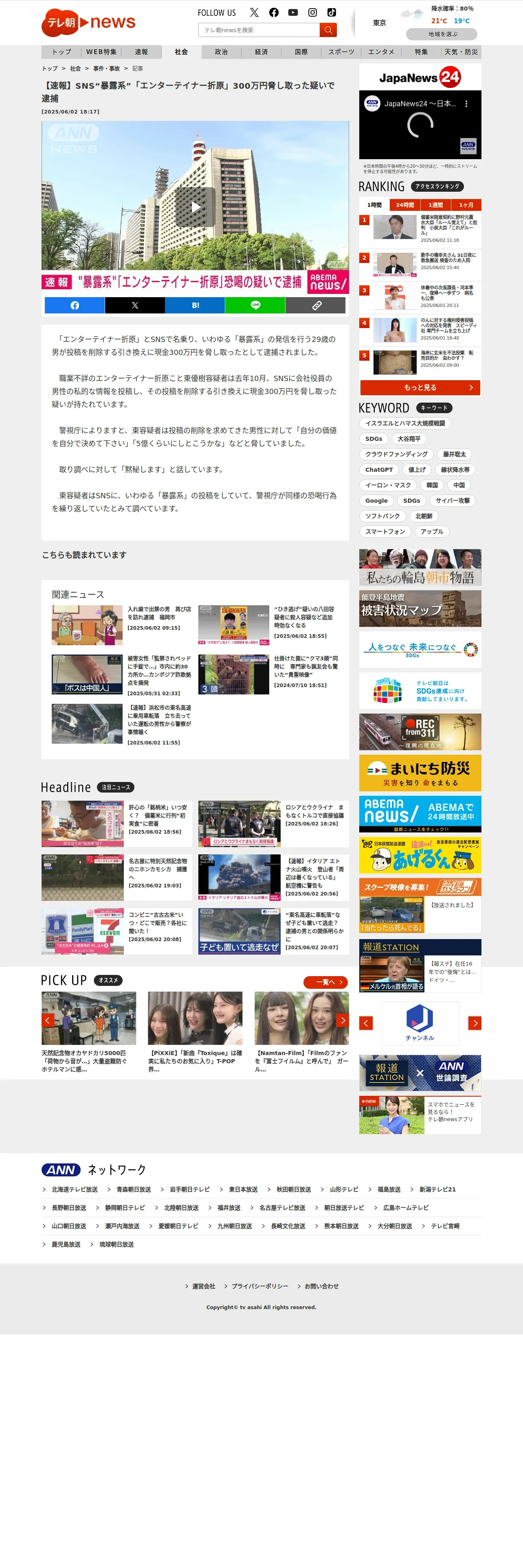Switch ranking to 1ヶ月 tab

coord(466,204)
